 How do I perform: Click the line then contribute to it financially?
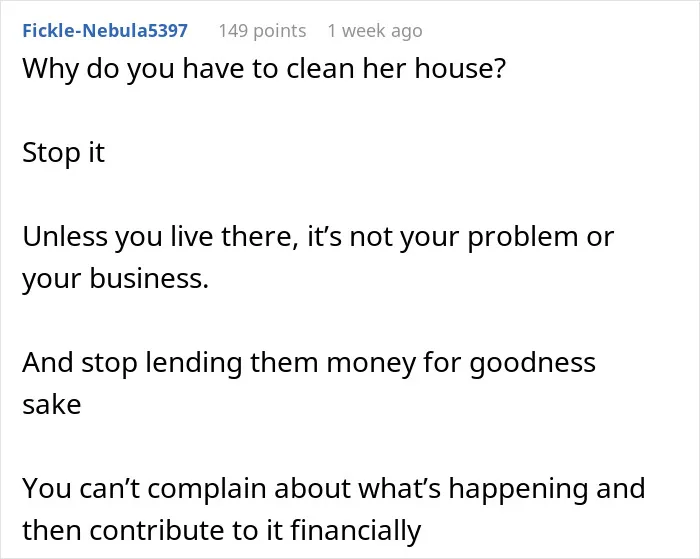[222, 531]
